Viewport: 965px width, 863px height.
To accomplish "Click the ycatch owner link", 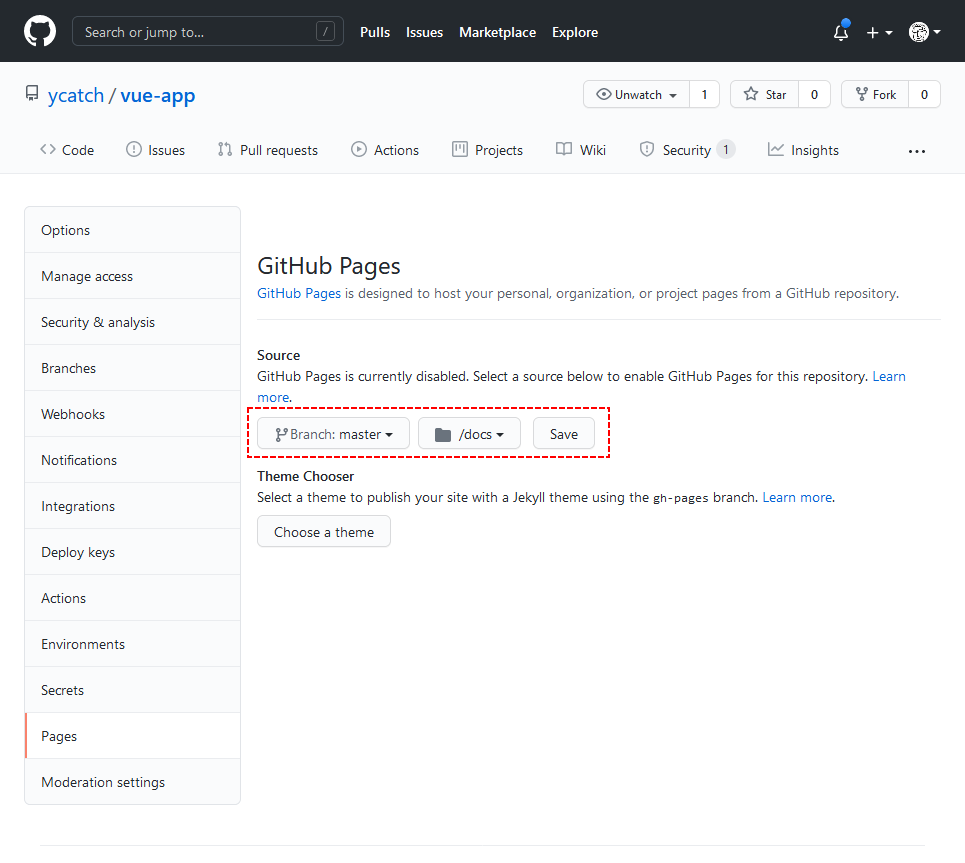I will 76,96.
